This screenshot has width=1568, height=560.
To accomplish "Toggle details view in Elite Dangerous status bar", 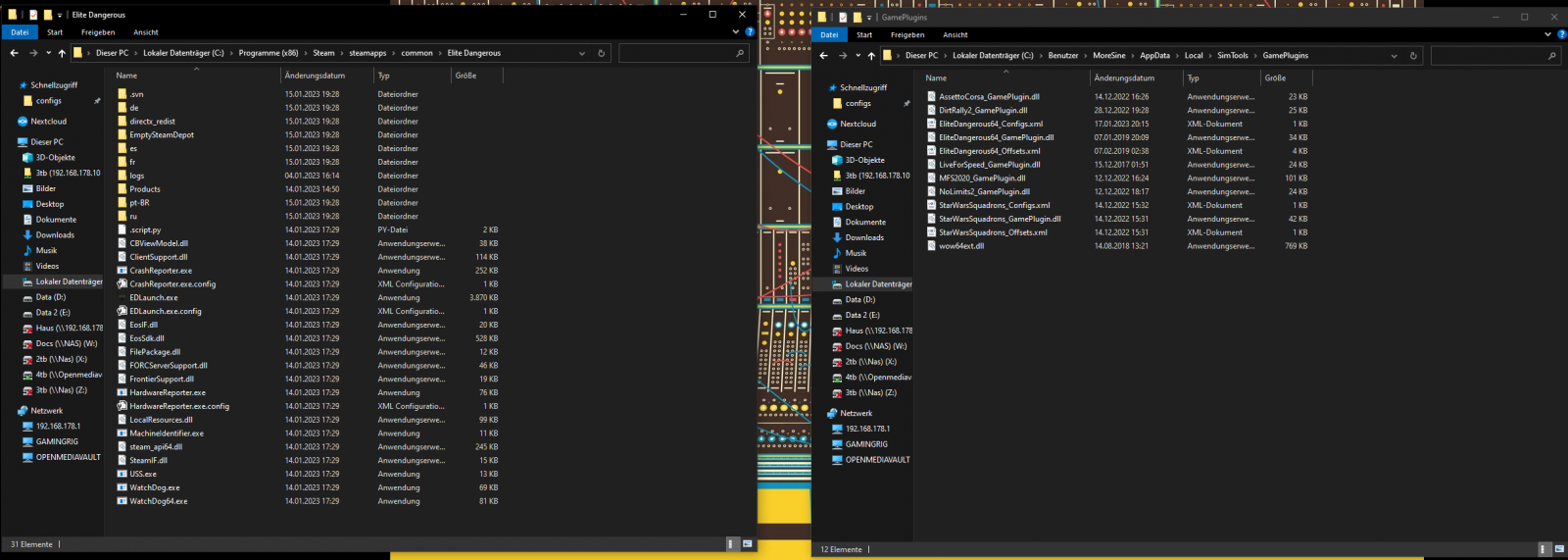I will [730, 543].
